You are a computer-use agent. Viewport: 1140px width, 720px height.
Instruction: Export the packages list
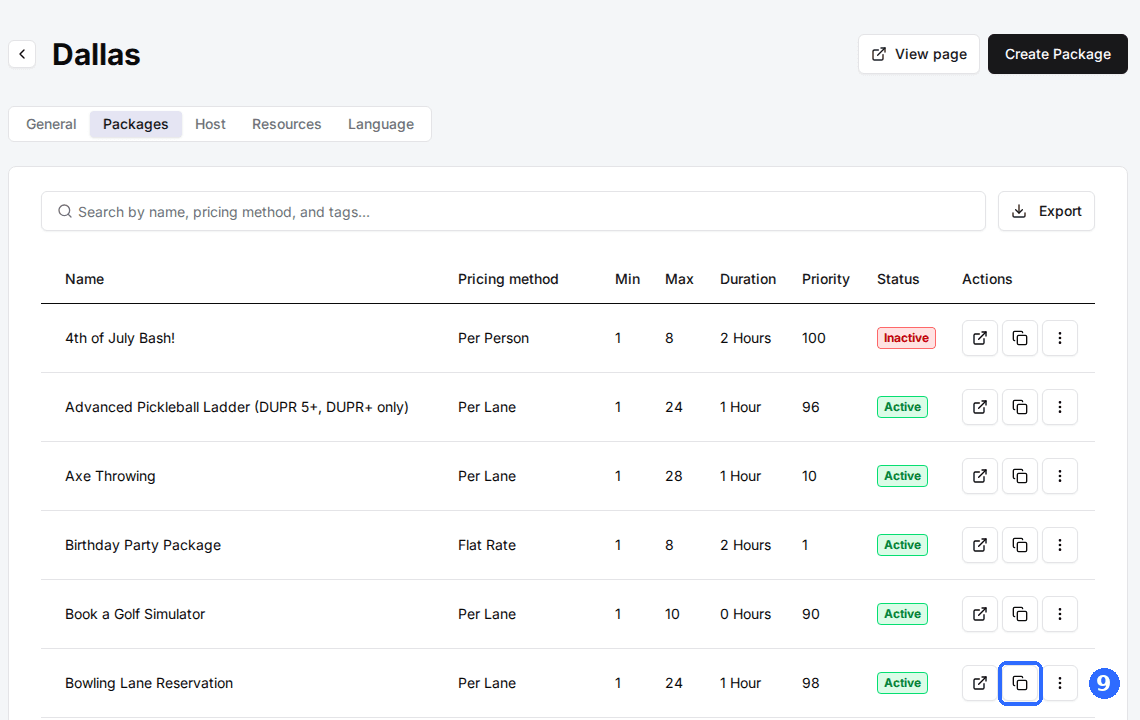tap(1045, 211)
